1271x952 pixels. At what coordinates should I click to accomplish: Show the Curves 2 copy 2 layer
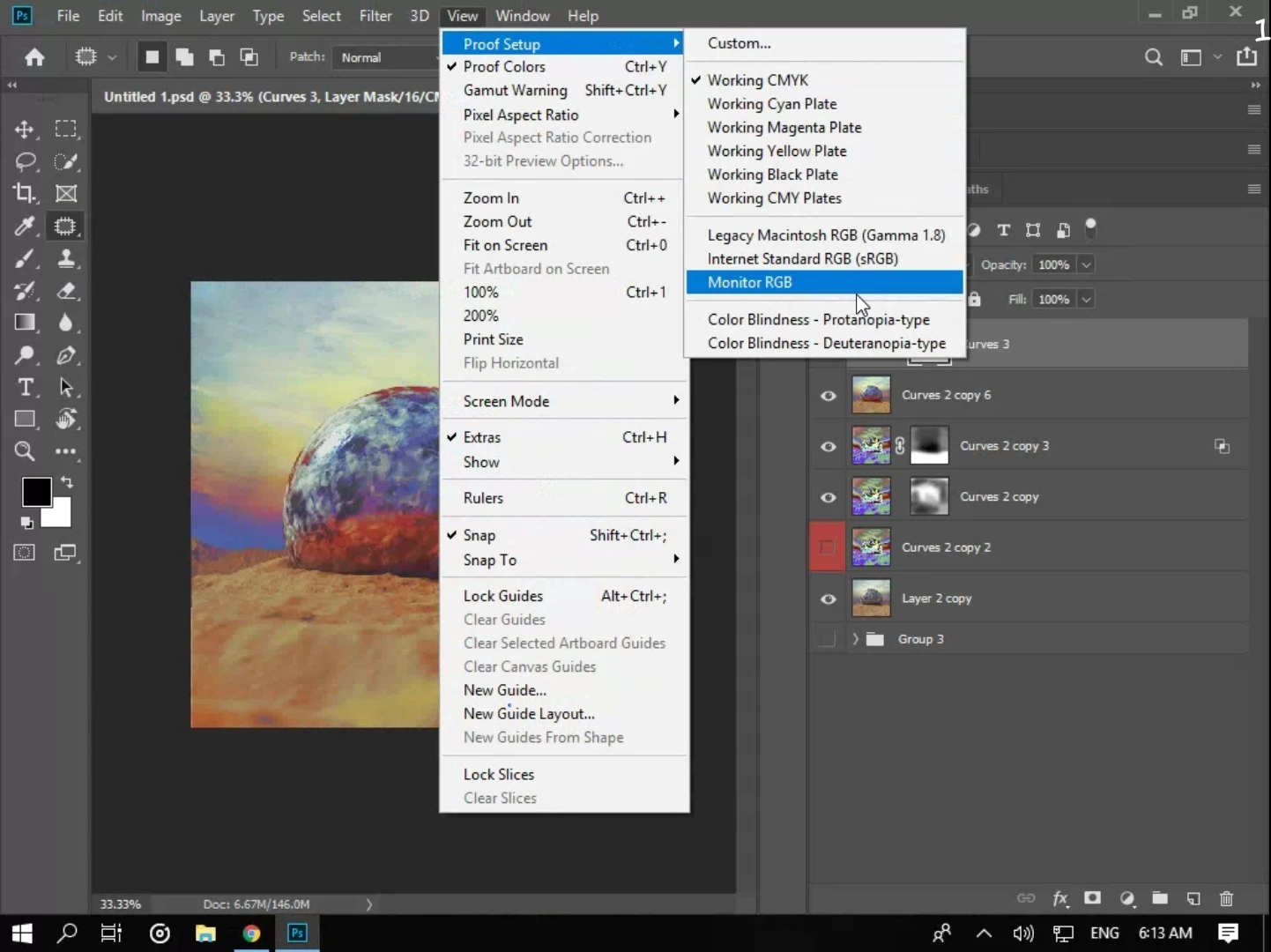[x=827, y=547]
